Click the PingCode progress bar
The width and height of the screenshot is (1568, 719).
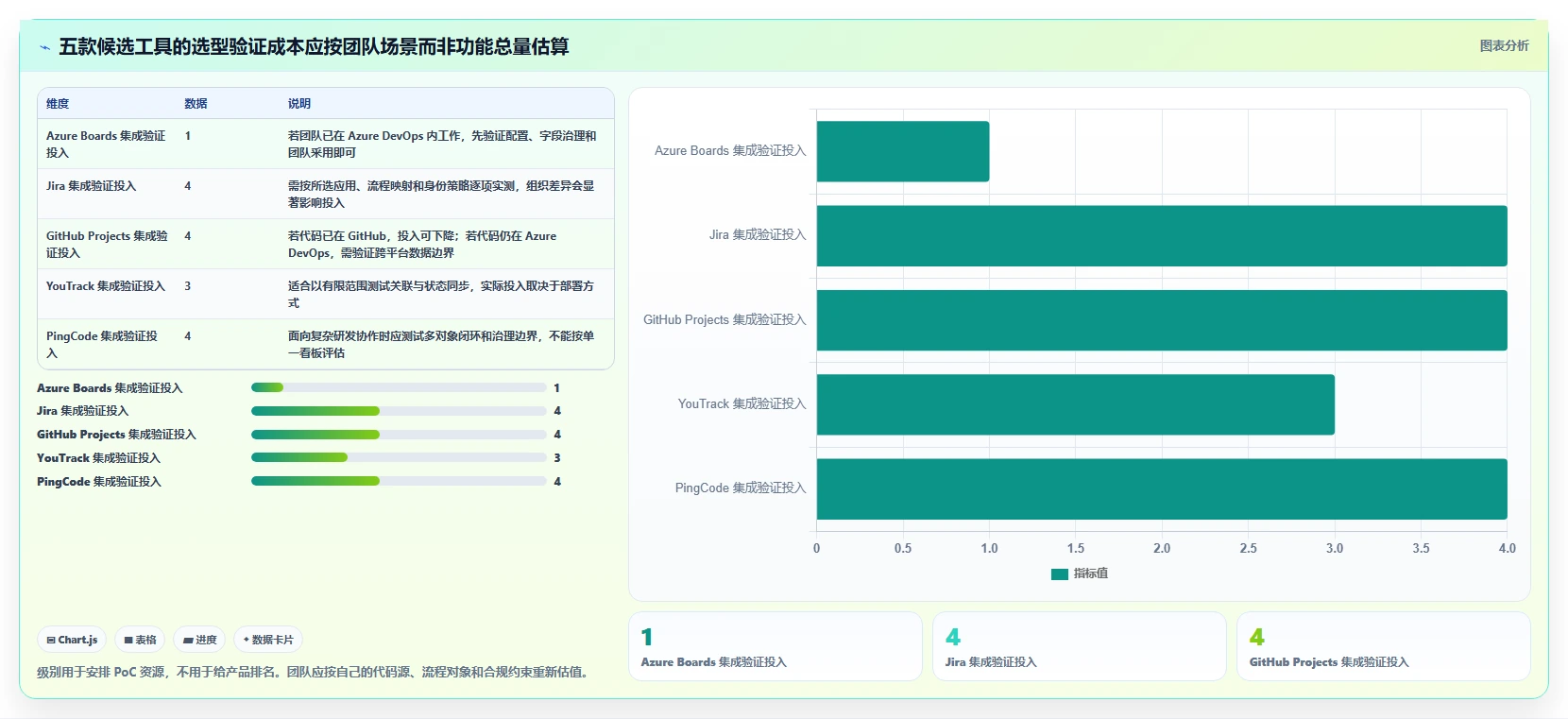tap(399, 481)
